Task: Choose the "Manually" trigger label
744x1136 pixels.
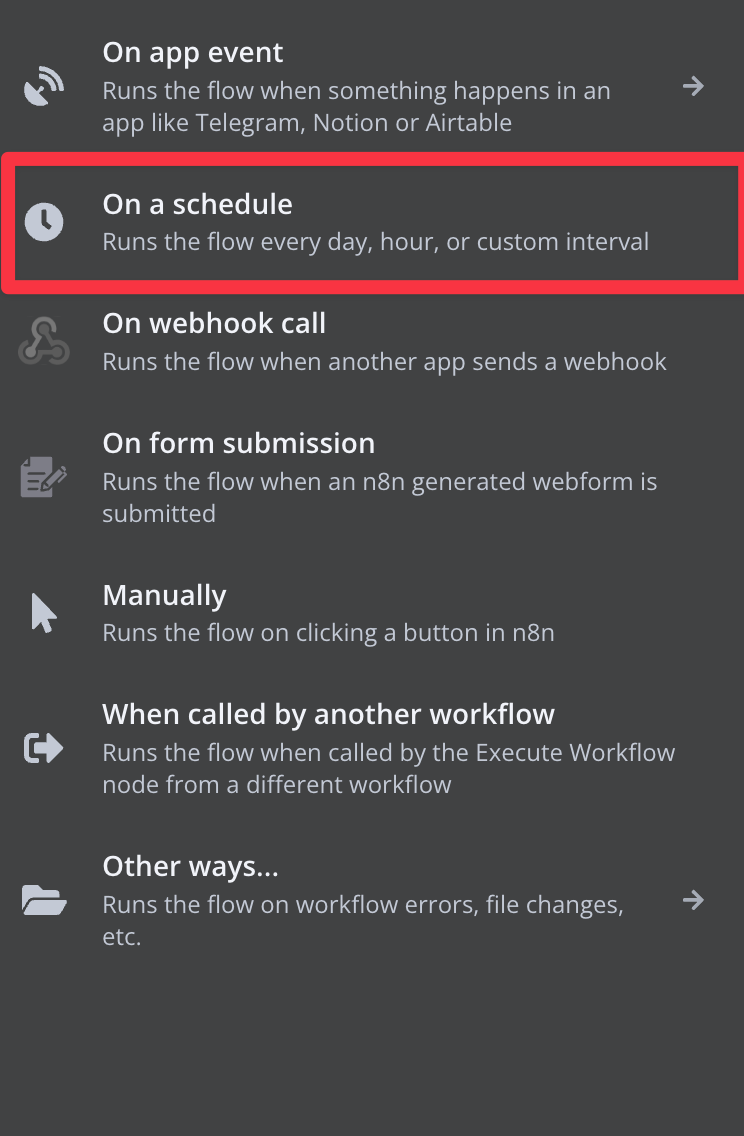Action: (x=164, y=595)
